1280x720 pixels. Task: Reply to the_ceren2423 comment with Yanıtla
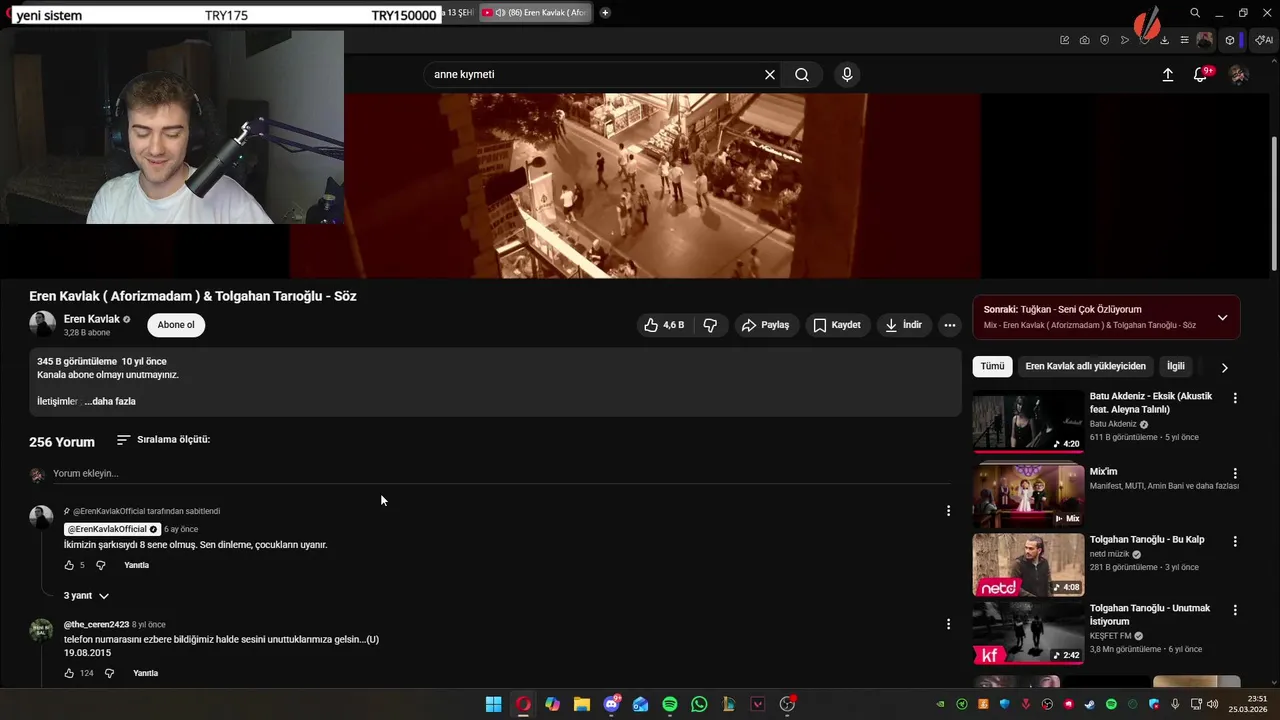[146, 673]
